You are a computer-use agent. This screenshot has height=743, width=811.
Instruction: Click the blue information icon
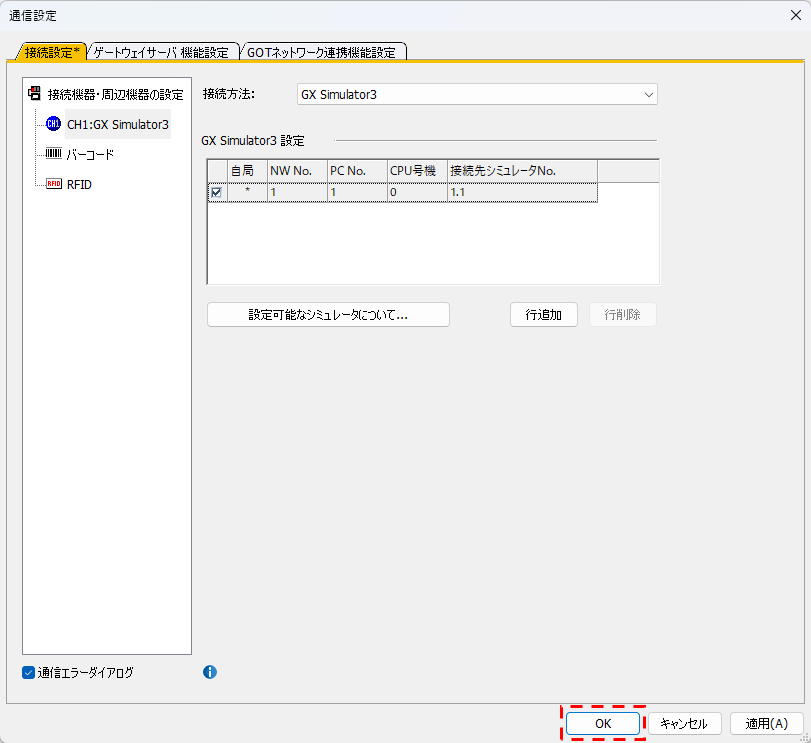coord(210,672)
